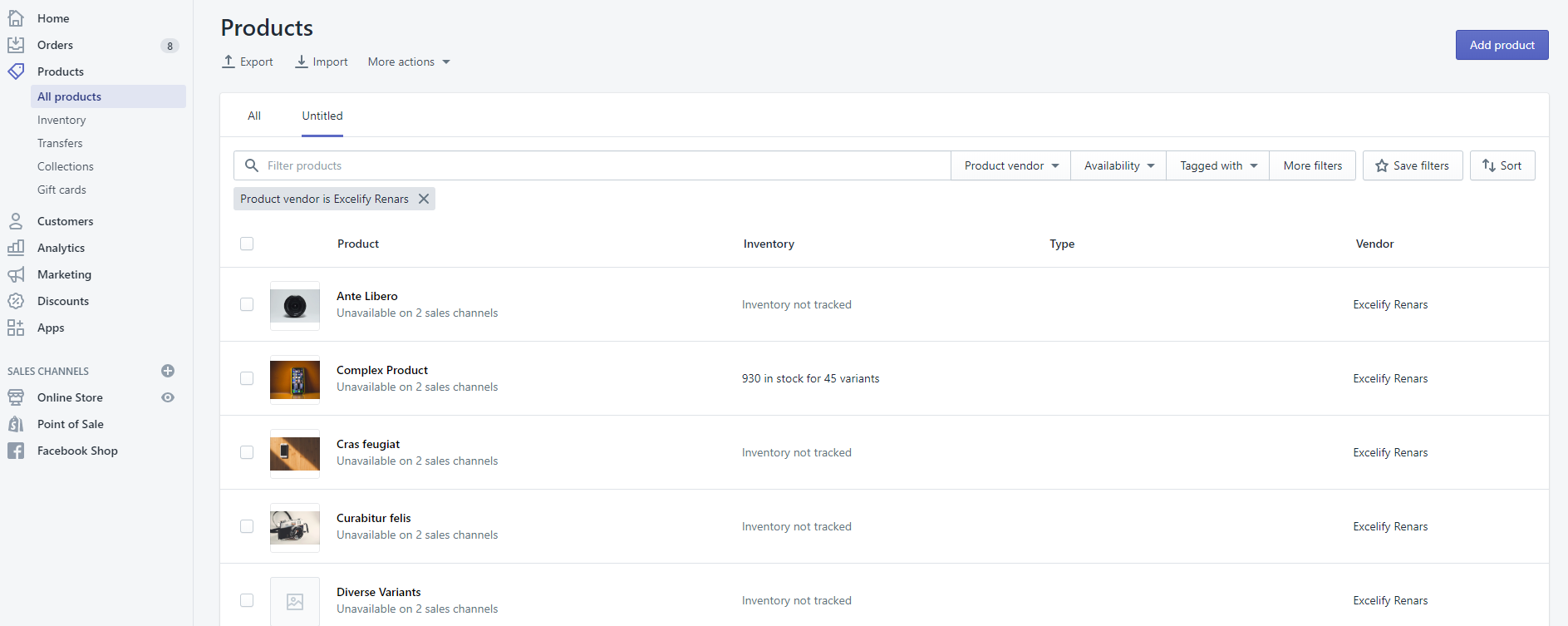Expand the Product vendor filter dropdown
Image resolution: width=1568 pixels, height=626 pixels.
pyautogui.click(x=1010, y=165)
